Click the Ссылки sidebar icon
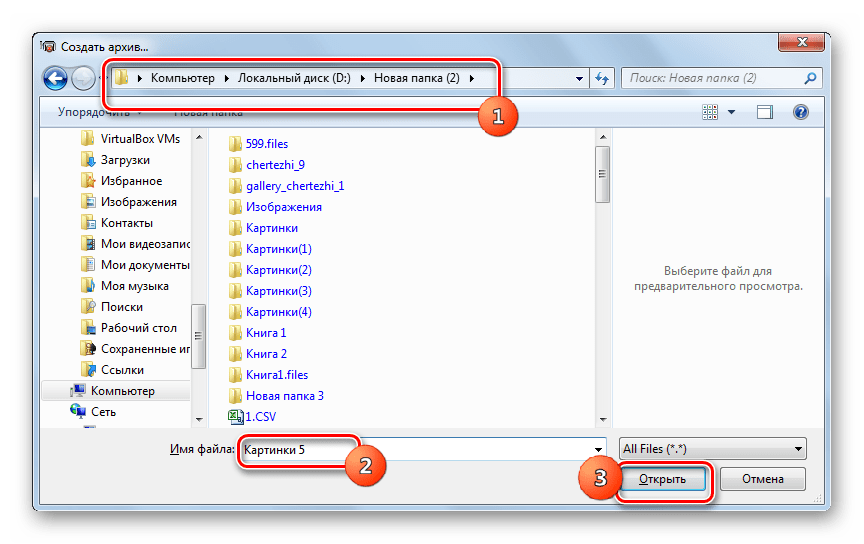 [x=88, y=370]
